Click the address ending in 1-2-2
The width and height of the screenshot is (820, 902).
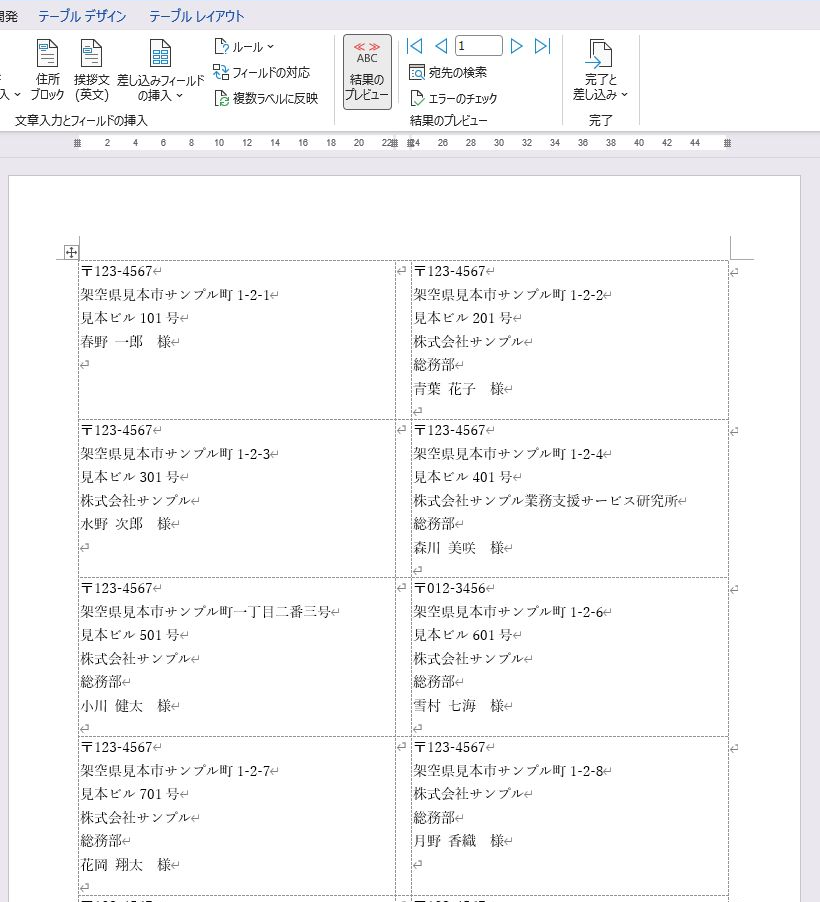[509, 295]
